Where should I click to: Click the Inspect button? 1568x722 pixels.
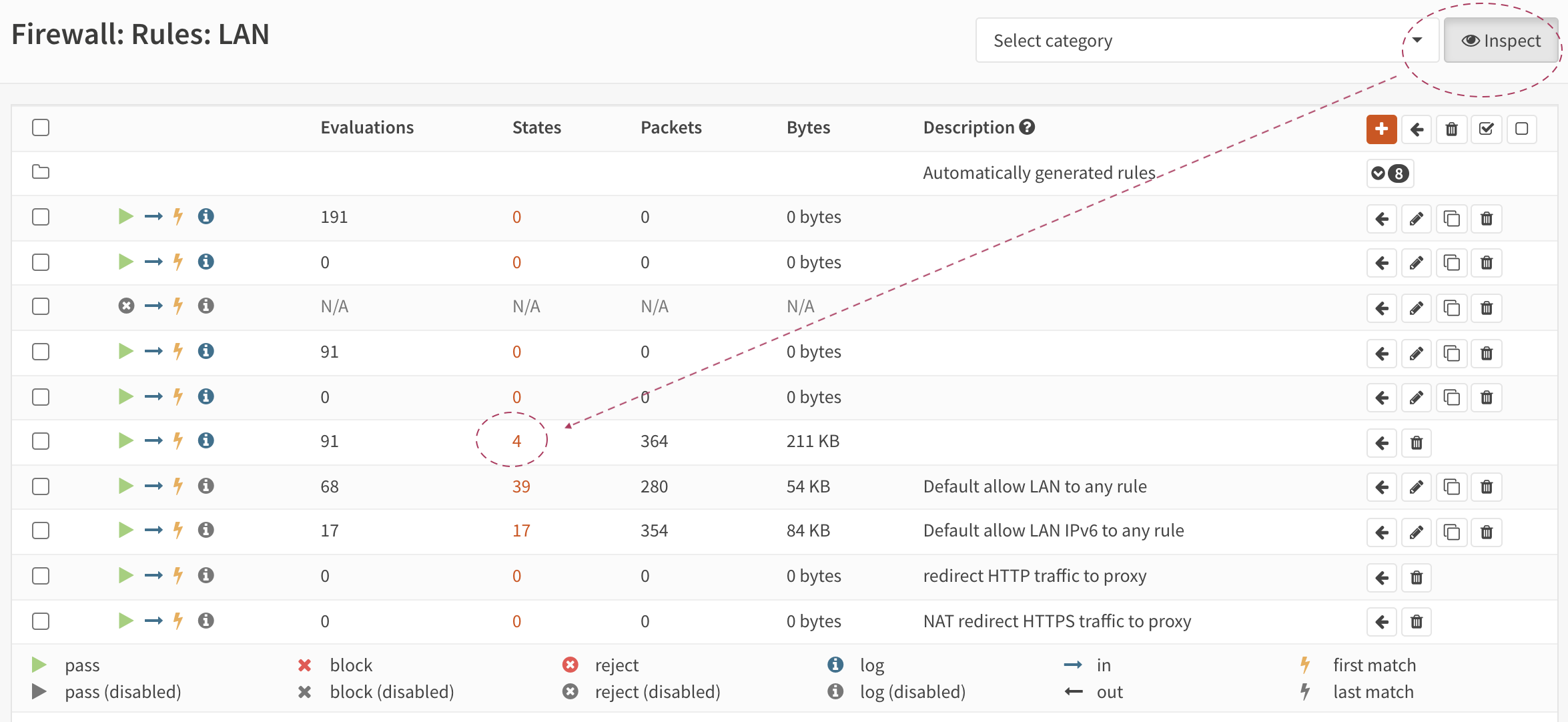coord(1501,41)
